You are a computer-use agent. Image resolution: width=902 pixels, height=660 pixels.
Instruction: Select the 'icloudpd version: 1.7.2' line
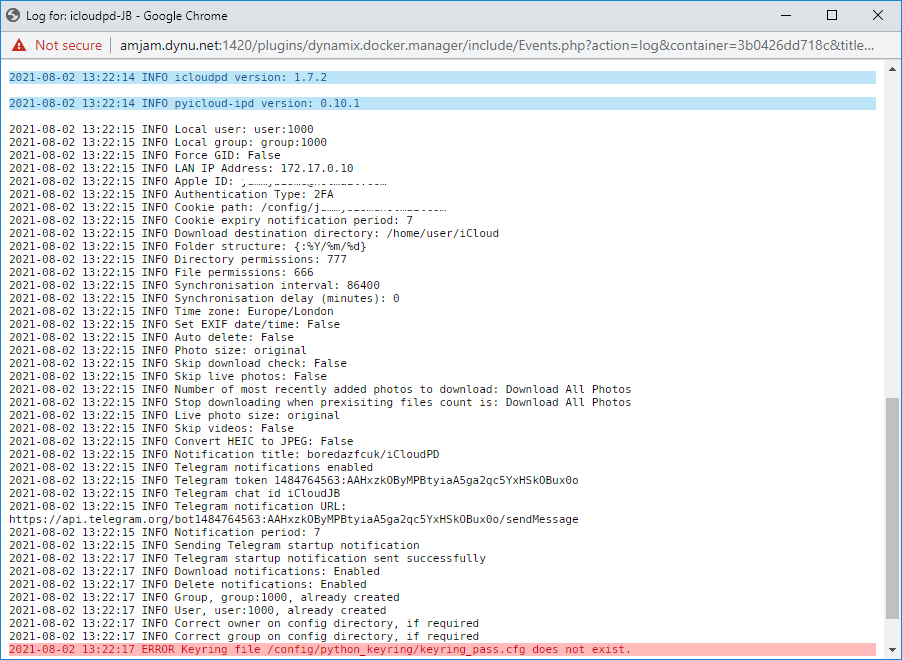[442, 77]
